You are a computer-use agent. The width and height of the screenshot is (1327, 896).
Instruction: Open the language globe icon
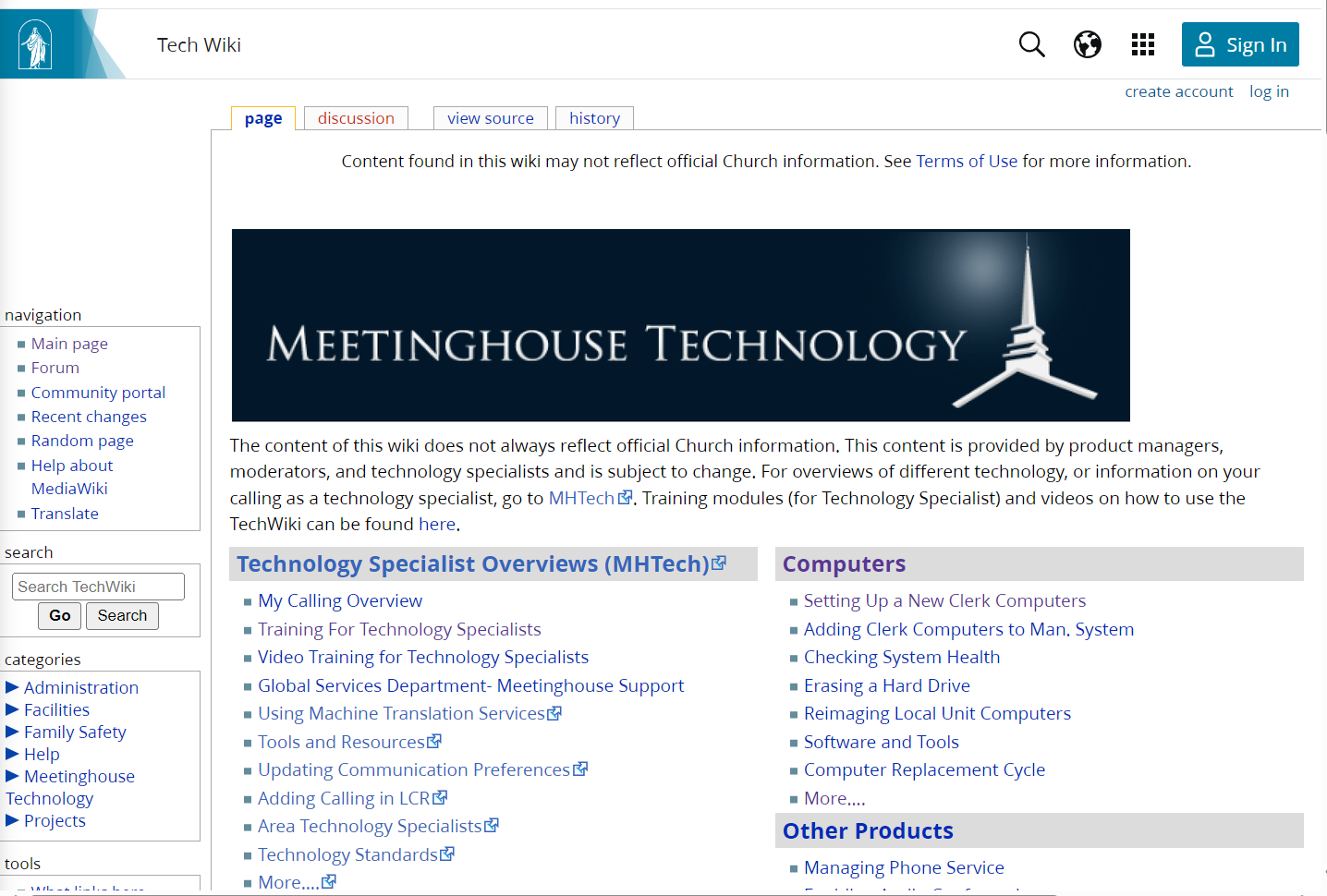(x=1088, y=44)
